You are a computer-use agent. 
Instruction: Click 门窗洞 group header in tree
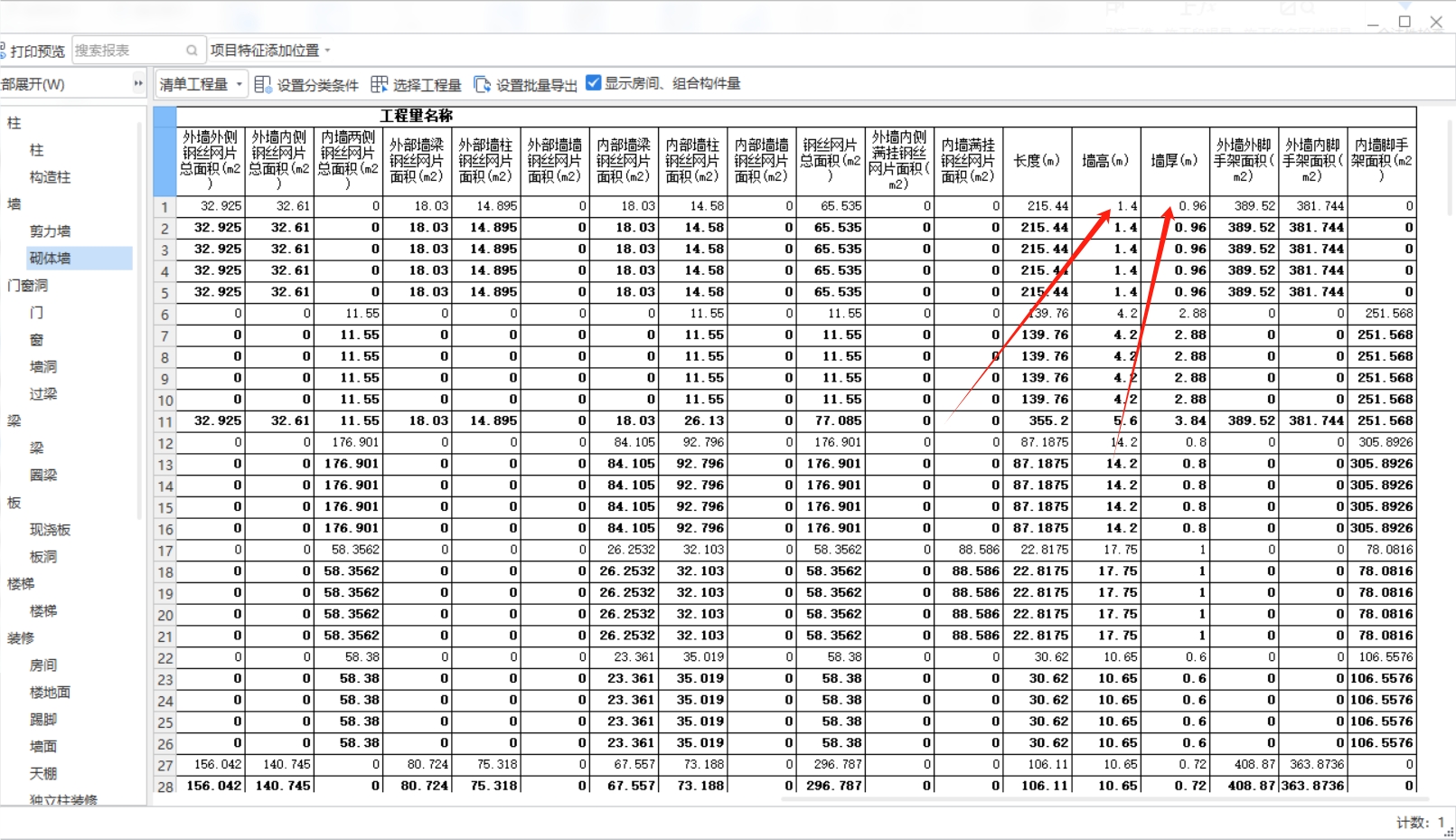pos(27,286)
